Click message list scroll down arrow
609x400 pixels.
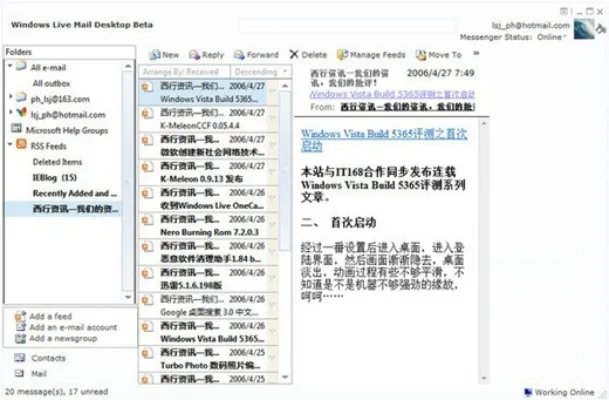pyautogui.click(x=285, y=377)
